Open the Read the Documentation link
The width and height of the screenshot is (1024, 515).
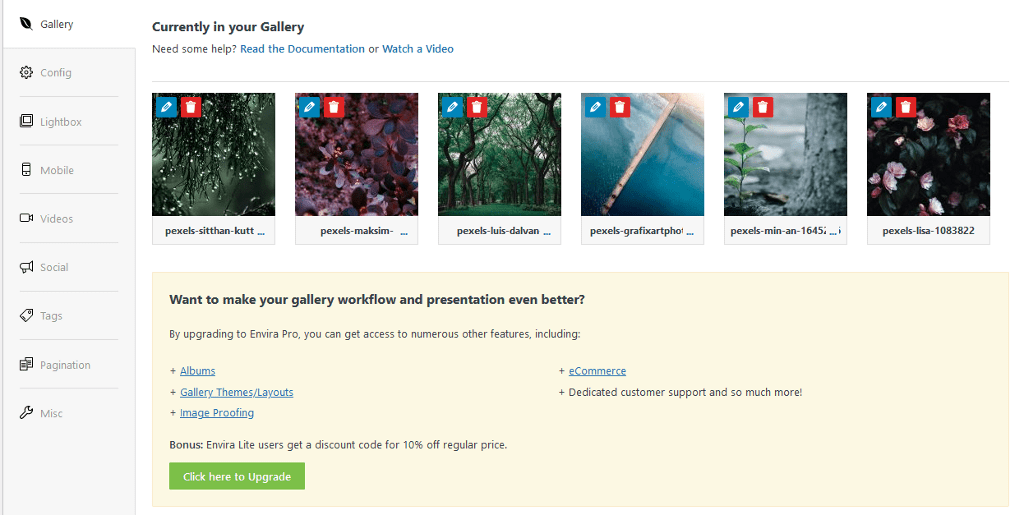pyautogui.click(x=302, y=49)
